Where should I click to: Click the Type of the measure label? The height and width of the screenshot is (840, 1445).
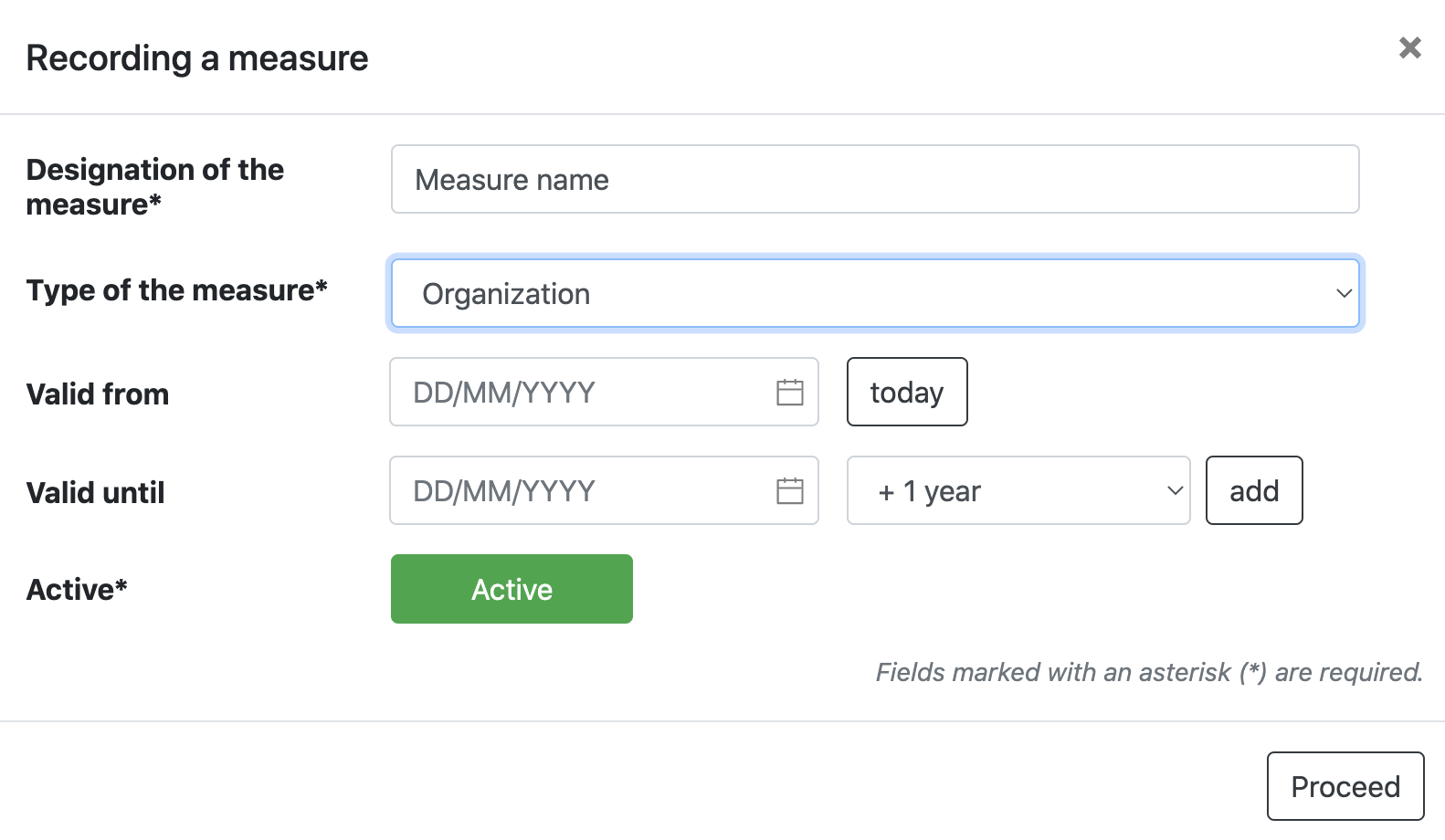pyautogui.click(x=176, y=290)
